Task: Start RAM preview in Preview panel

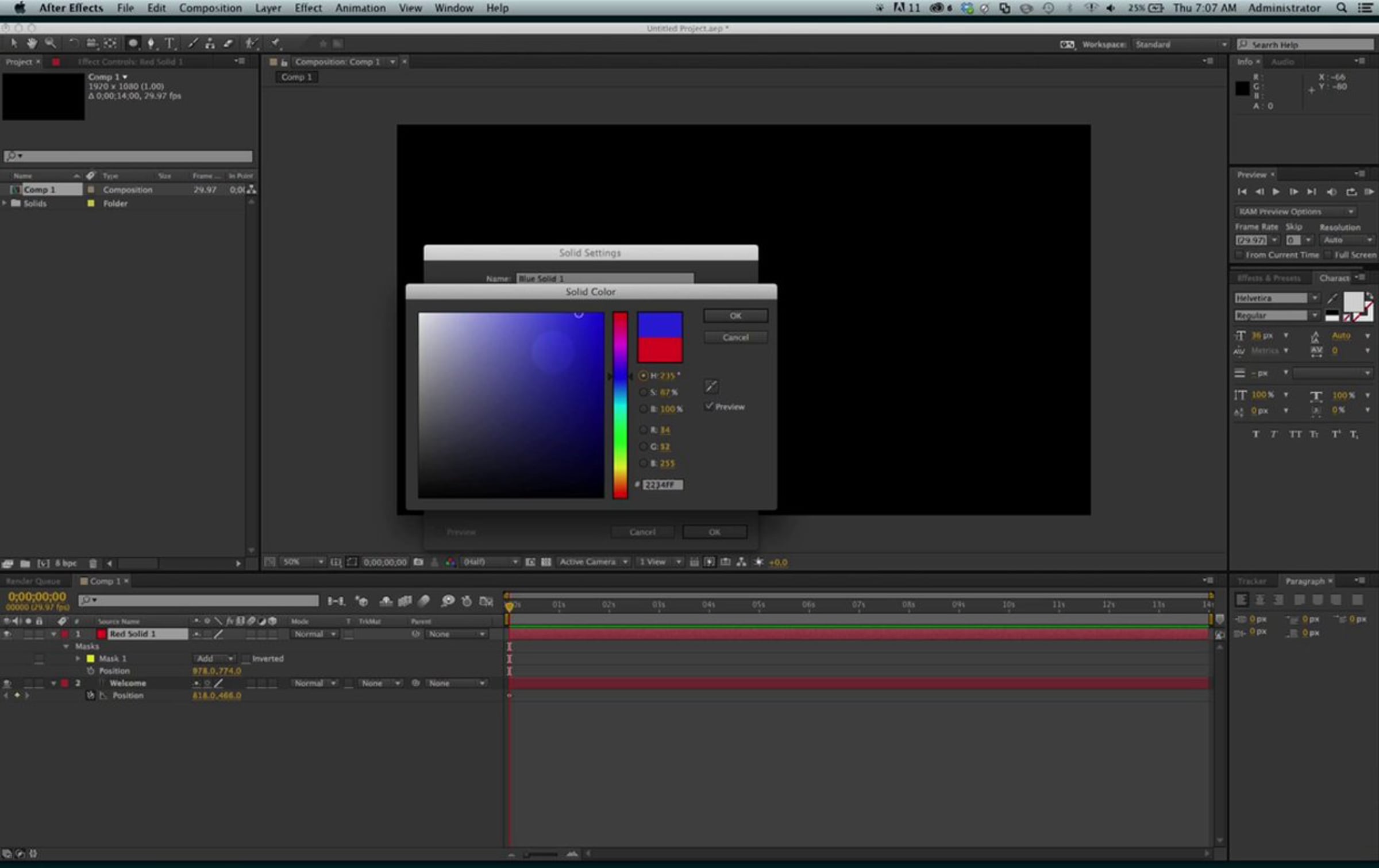Action: 1369,192
